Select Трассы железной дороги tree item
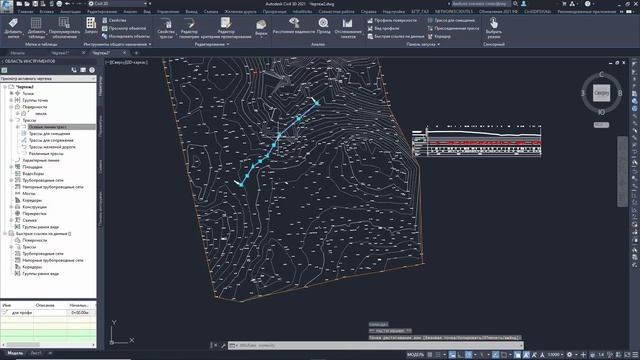The width and height of the screenshot is (640, 360). click(x=52, y=147)
